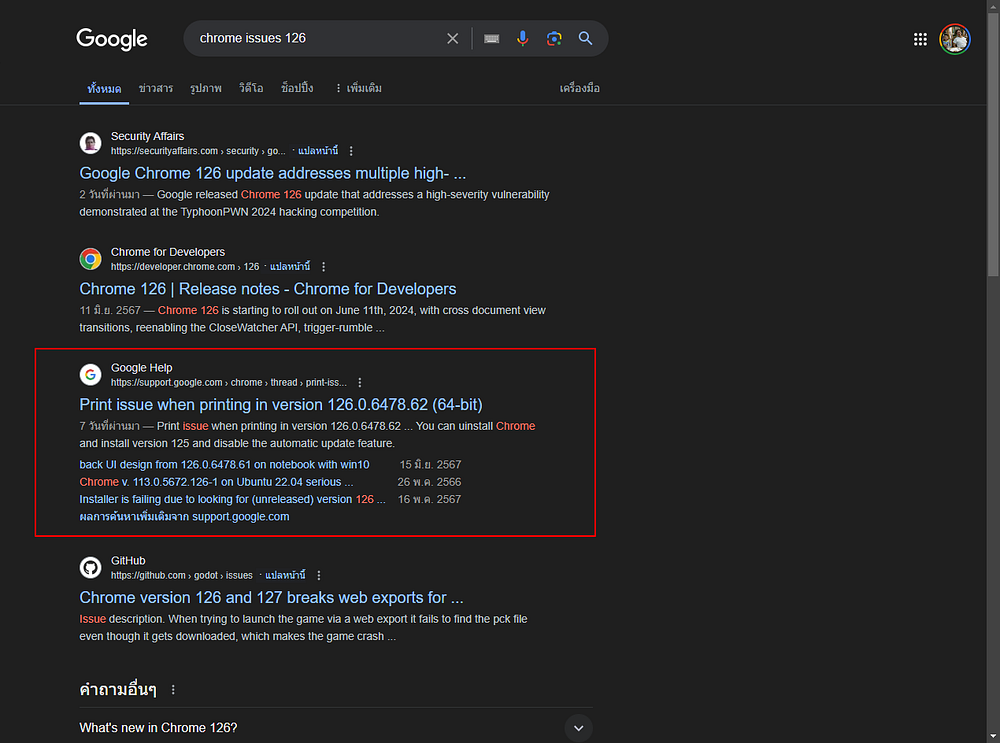The width and height of the screenshot is (1000, 743).
Task: Open "Print issue when printing in version" link
Action: click(280, 404)
